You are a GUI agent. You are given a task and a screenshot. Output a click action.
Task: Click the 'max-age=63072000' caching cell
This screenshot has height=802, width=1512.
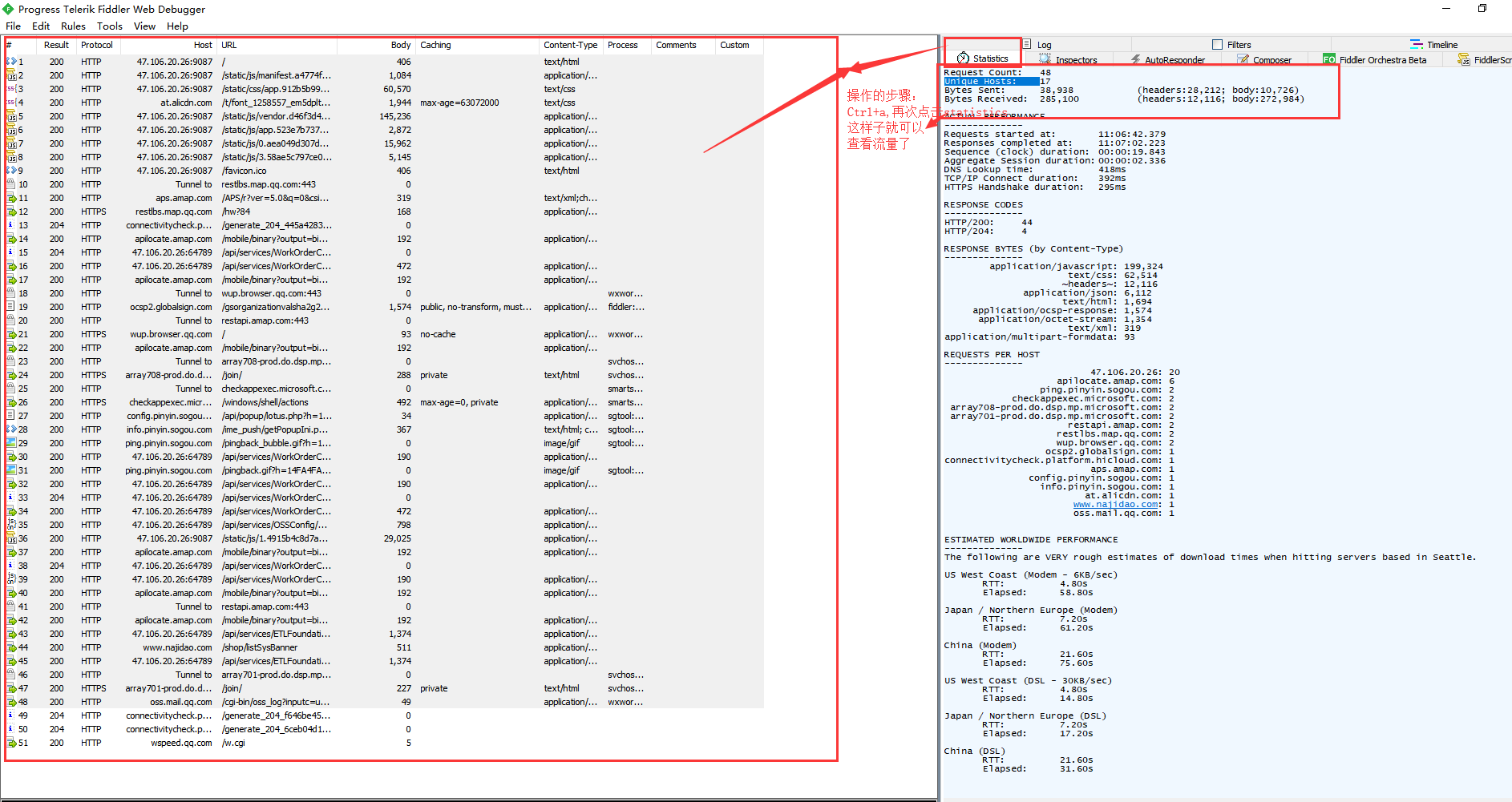point(459,103)
